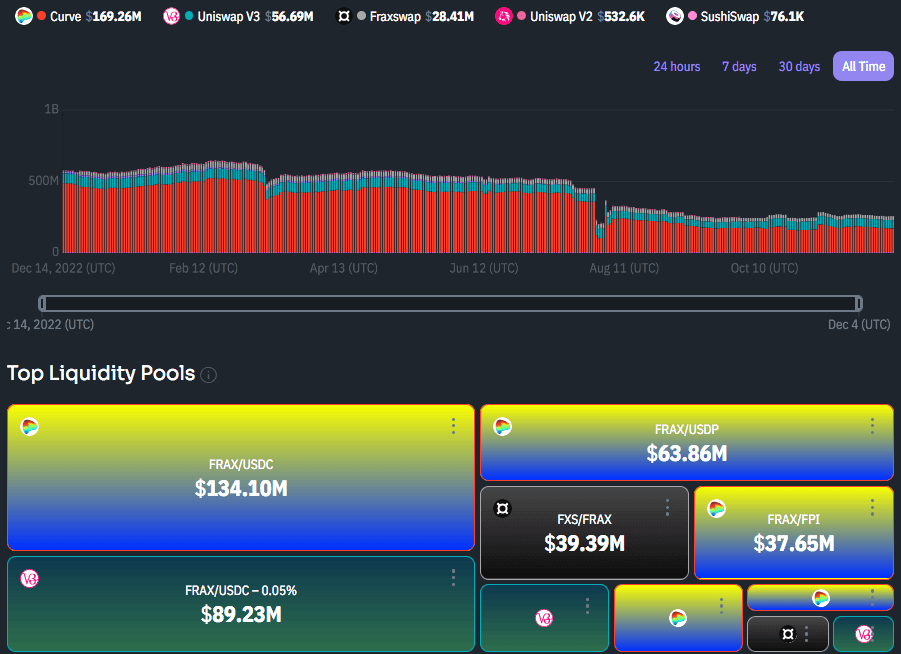This screenshot has height=654, width=901.
Task: Click the Curve logo in FRAX/FPI tile
Action: point(716,509)
